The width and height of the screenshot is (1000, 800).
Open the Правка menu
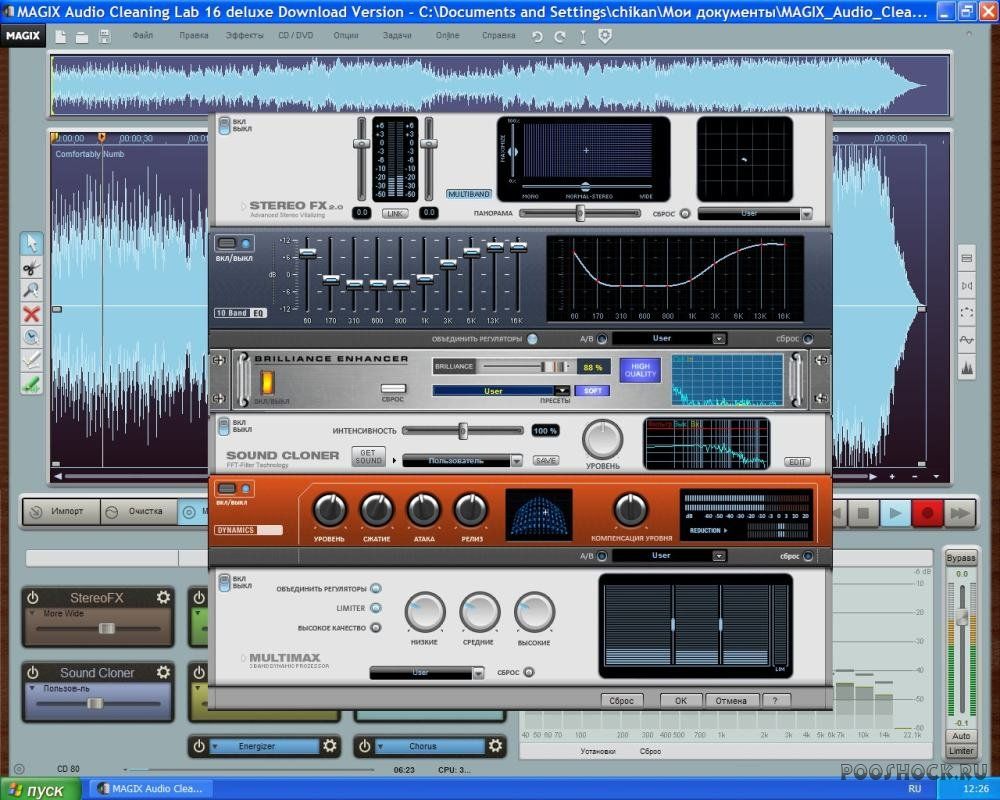(194, 36)
